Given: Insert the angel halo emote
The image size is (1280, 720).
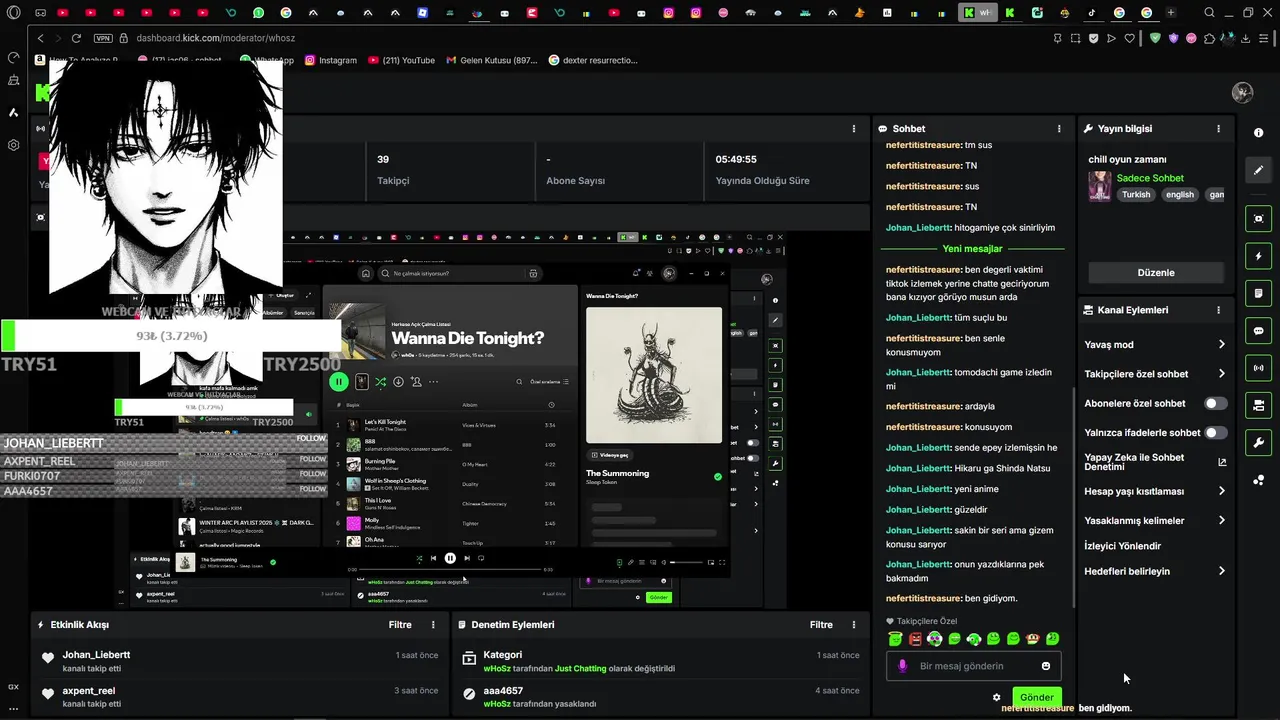Looking at the screenshot, I should pyautogui.click(x=895, y=639).
